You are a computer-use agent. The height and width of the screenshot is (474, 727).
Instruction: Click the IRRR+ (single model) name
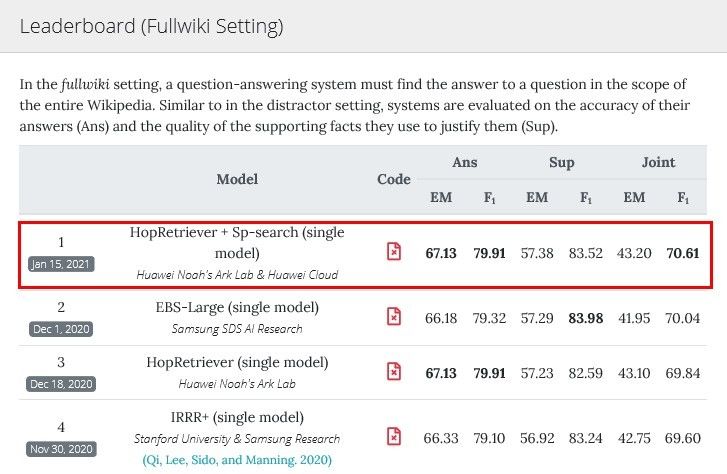click(x=237, y=417)
